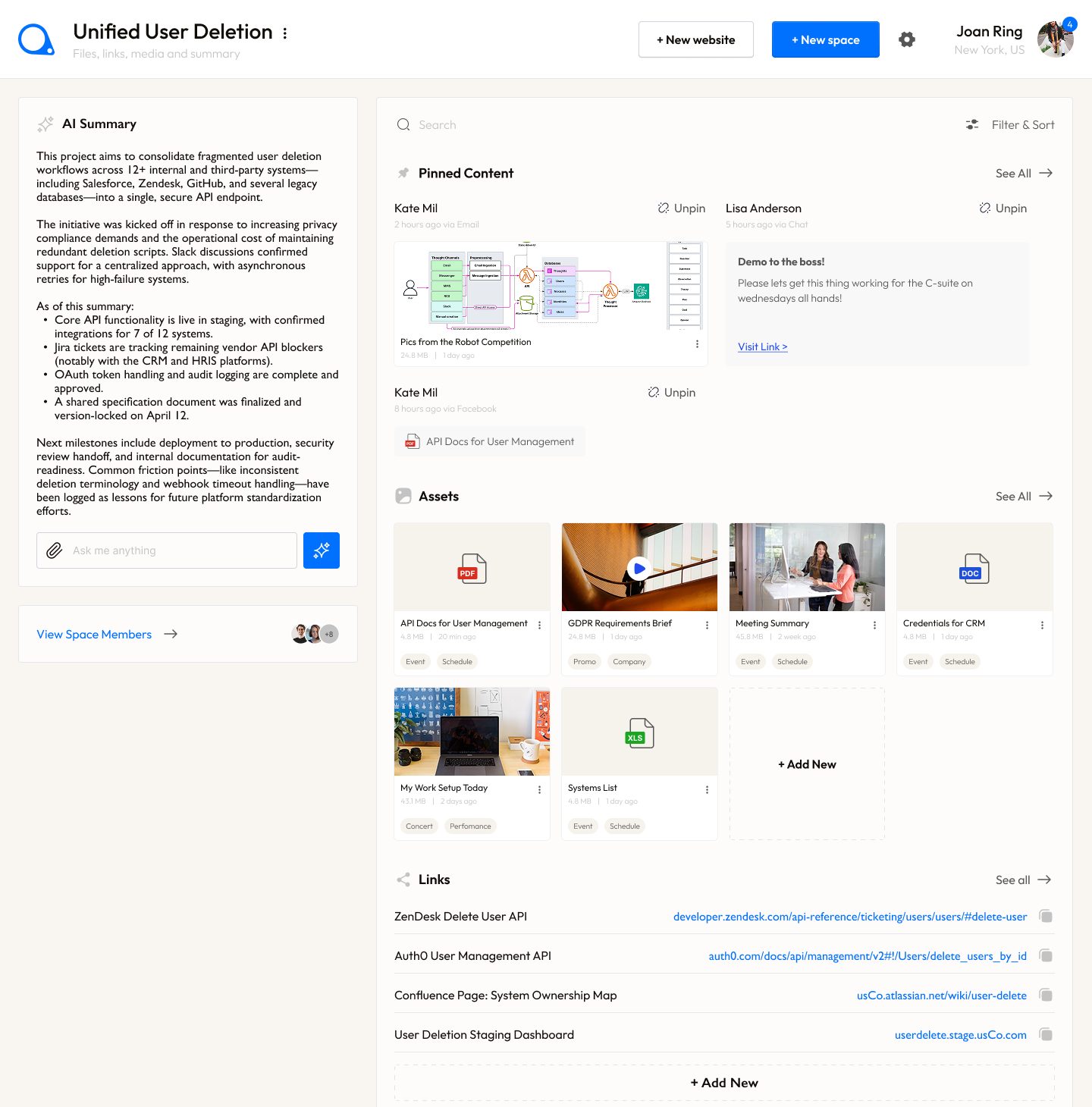This screenshot has height=1107, width=1092.
Task: Select the Schedule tag on Credentials for CRM
Action: (x=959, y=662)
